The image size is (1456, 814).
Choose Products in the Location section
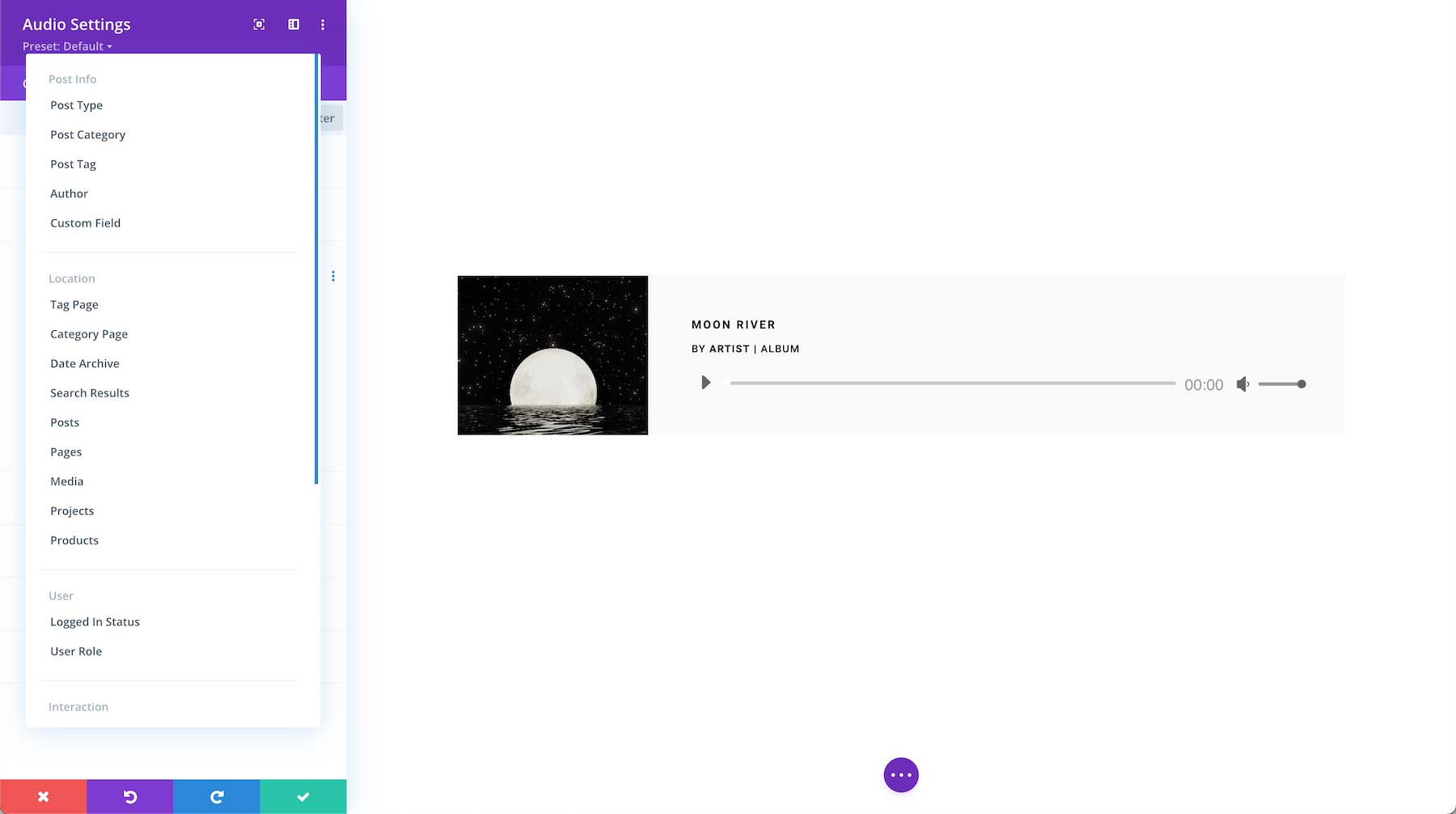tap(74, 540)
